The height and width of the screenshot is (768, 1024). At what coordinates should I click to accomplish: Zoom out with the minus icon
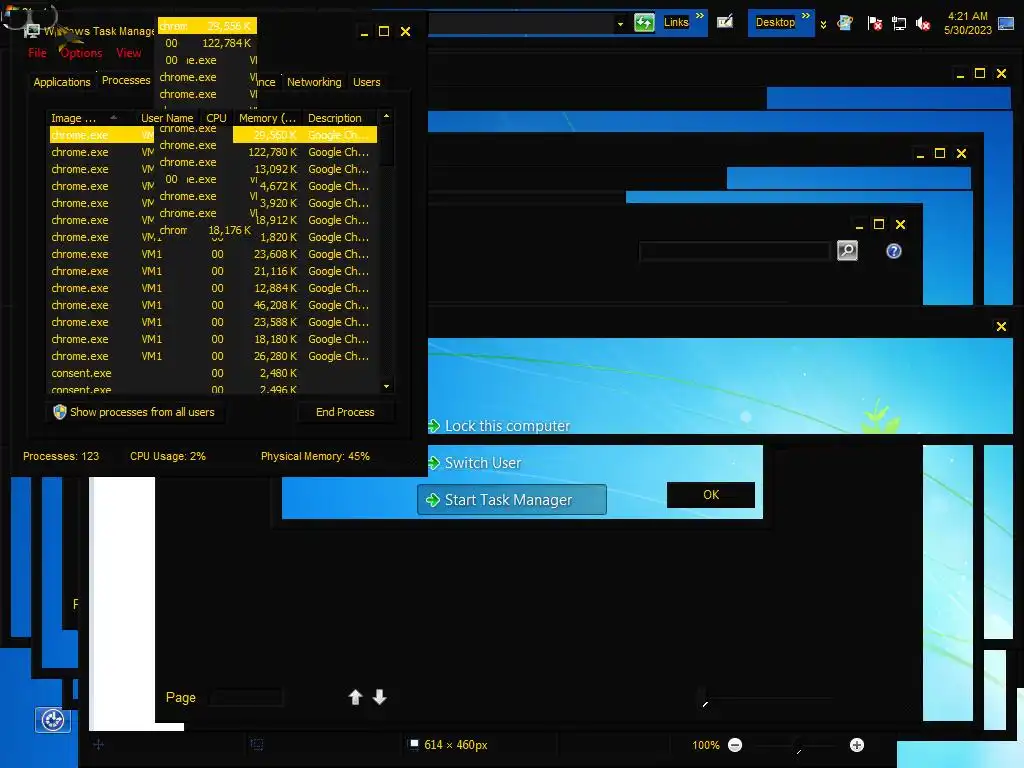click(735, 744)
